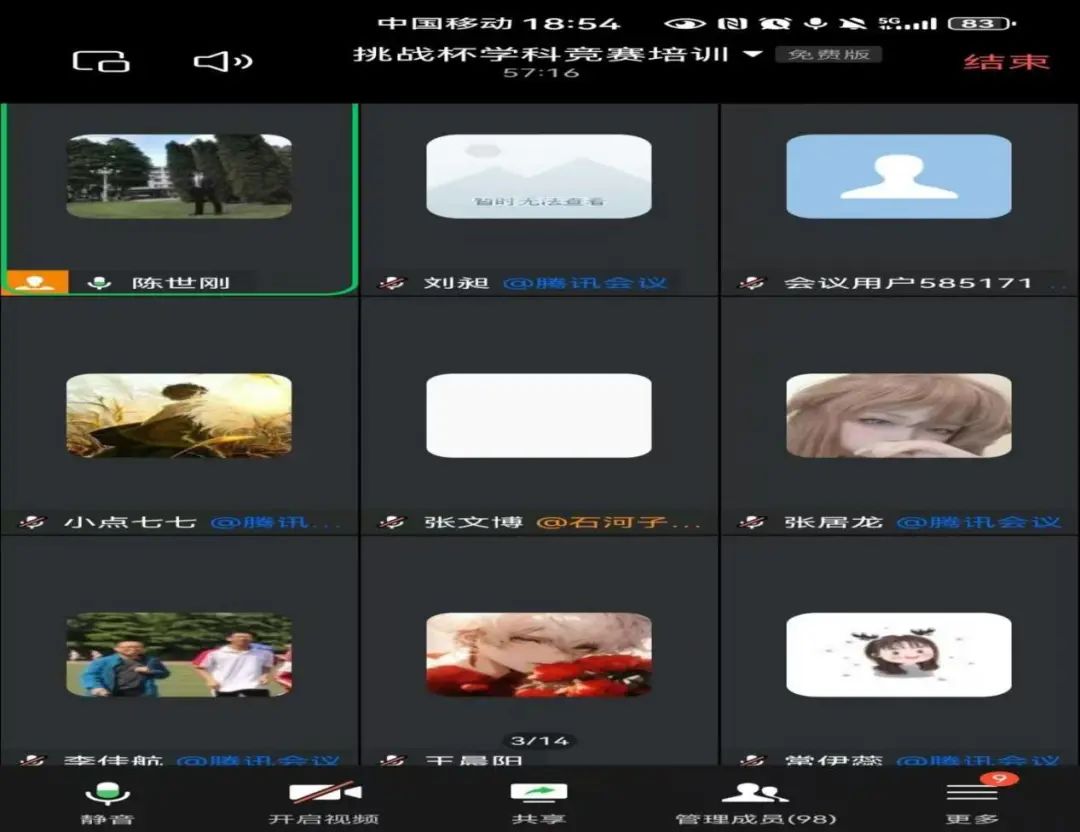Image resolution: width=1080 pixels, height=832 pixels.
Task: Tap the 3/14 page indicator
Action: pos(539,741)
